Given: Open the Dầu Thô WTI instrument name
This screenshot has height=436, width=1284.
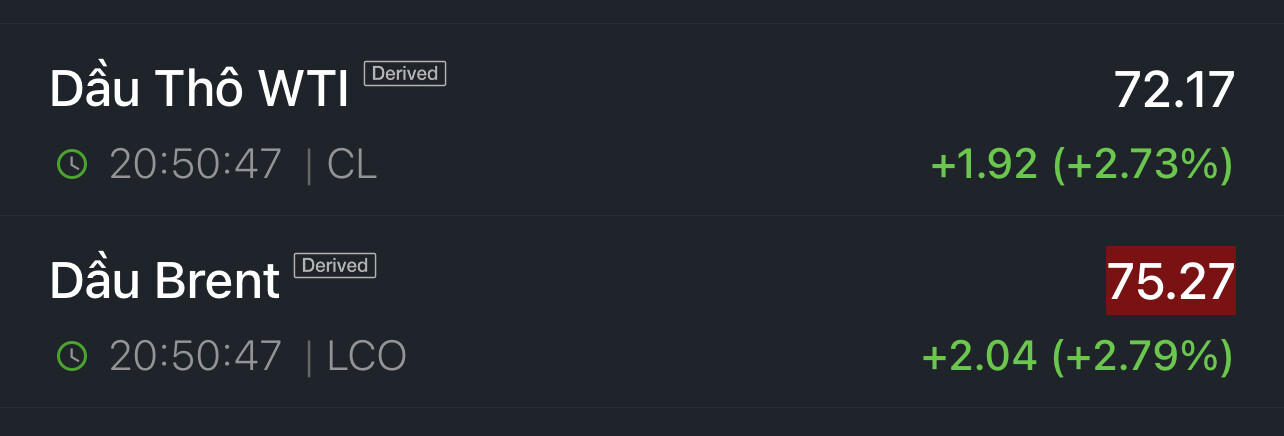Looking at the screenshot, I should coord(199,91).
